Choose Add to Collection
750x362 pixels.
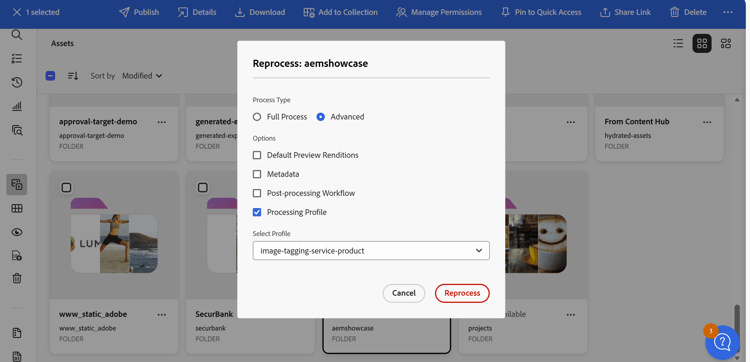pos(340,12)
